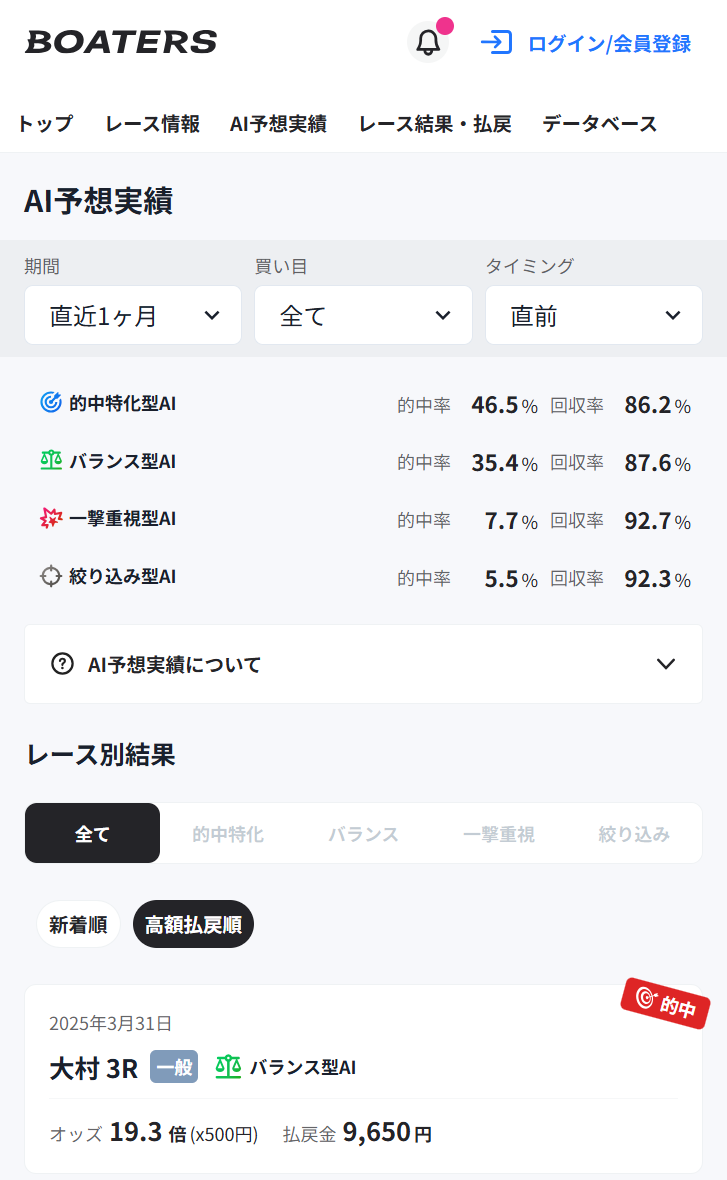Click the BOATERS logo
Image resolution: width=727 pixels, height=1180 pixels.
[x=121, y=42]
